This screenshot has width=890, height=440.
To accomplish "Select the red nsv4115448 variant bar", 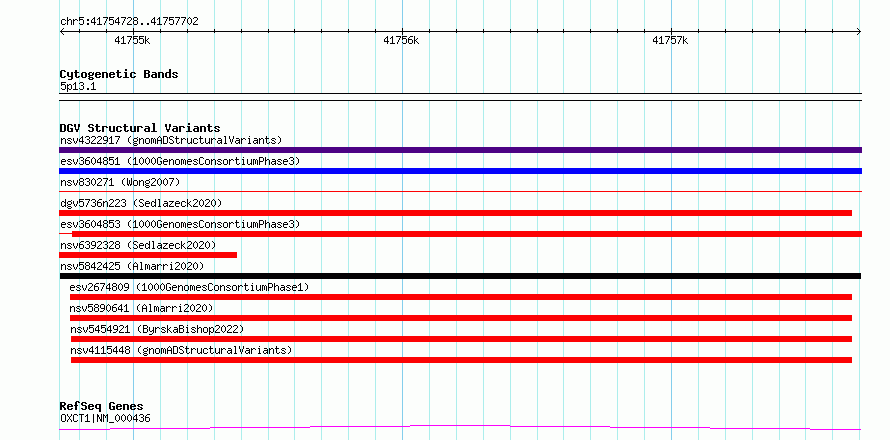I will (461, 360).
